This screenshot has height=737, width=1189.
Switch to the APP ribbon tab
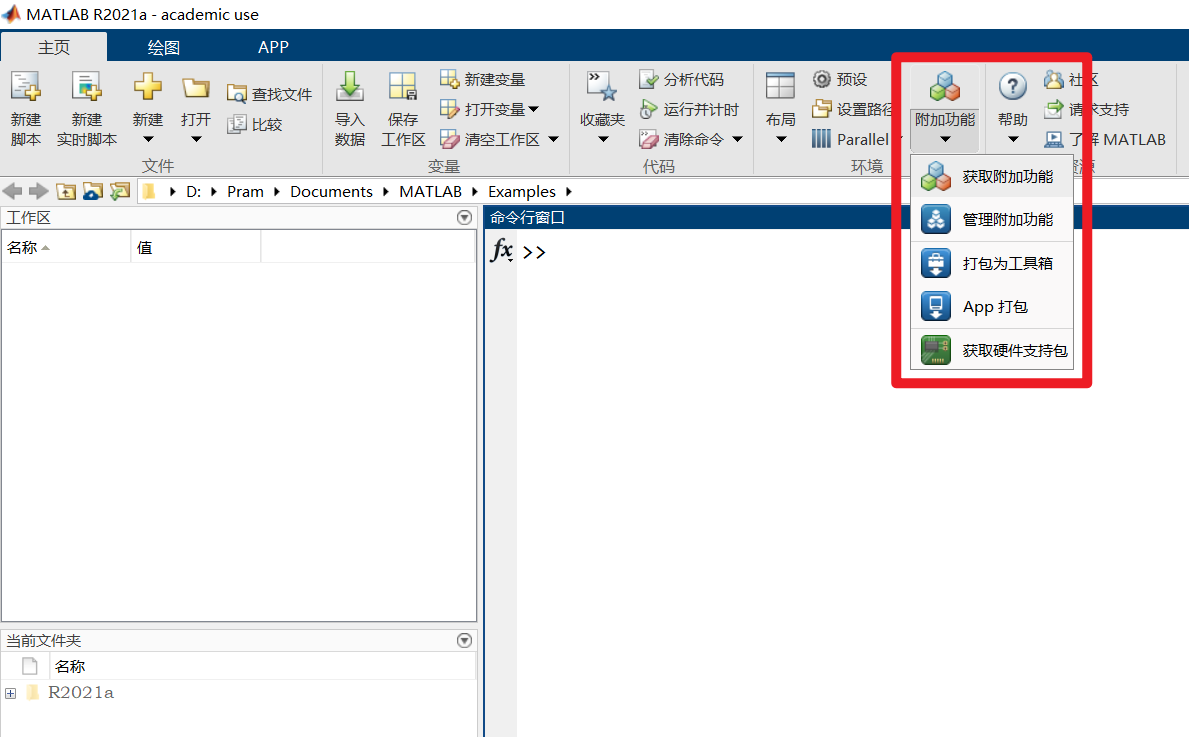tap(273, 47)
